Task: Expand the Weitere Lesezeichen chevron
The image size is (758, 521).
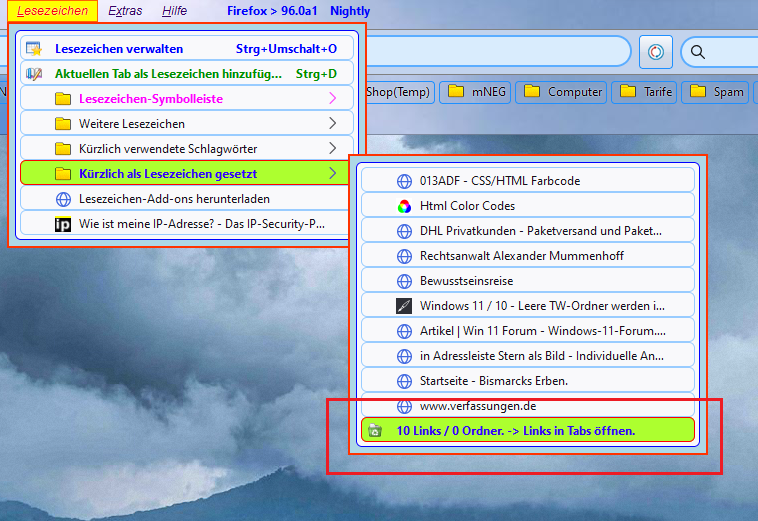Action: 333,124
